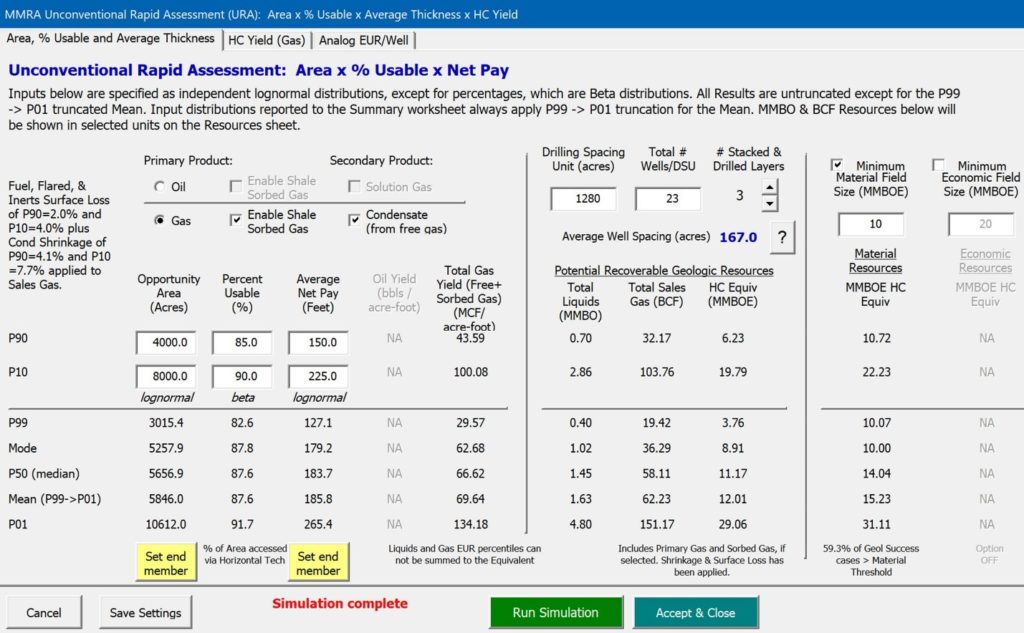Click the Mean Percent Usable value 87.6
Screen dimensions: 1024x633
[x=242, y=499]
